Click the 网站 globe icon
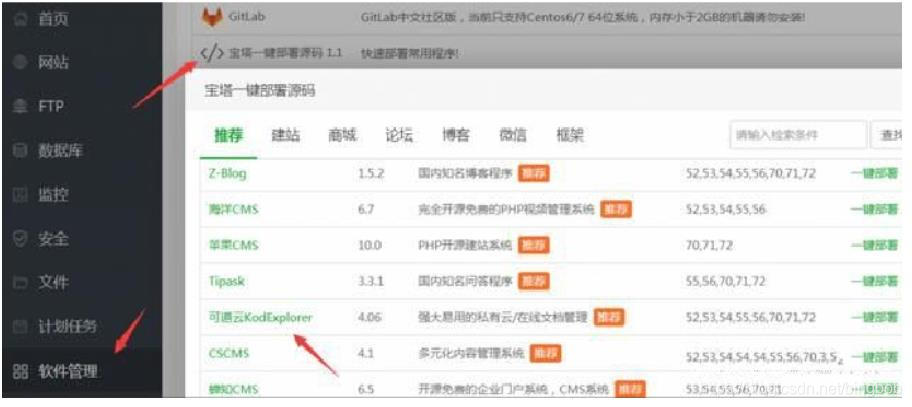The height and width of the screenshot is (407, 912). (20, 62)
